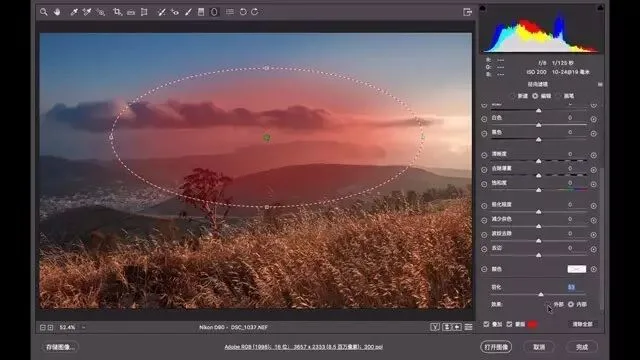This screenshot has height=360, width=640.
Task: Open the red mask color swatch
Action: [x=532, y=324]
